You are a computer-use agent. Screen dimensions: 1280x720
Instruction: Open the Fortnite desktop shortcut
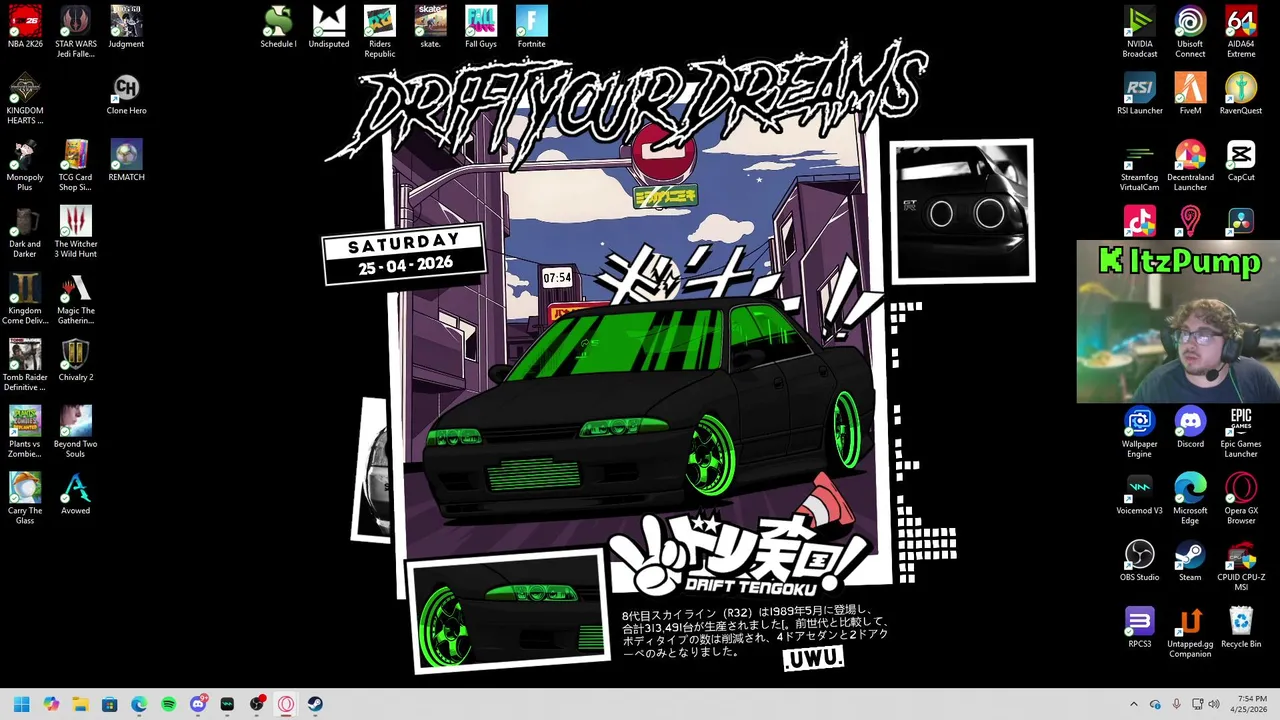point(532,28)
